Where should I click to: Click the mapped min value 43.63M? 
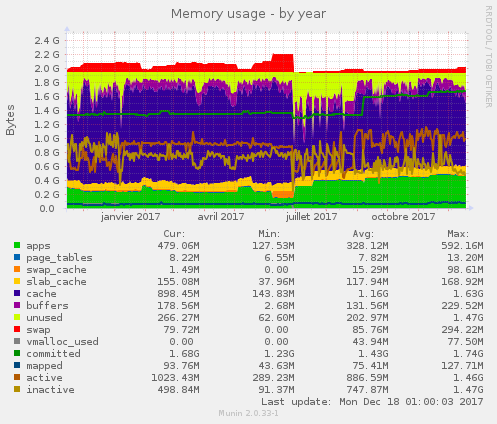tap(276, 366)
